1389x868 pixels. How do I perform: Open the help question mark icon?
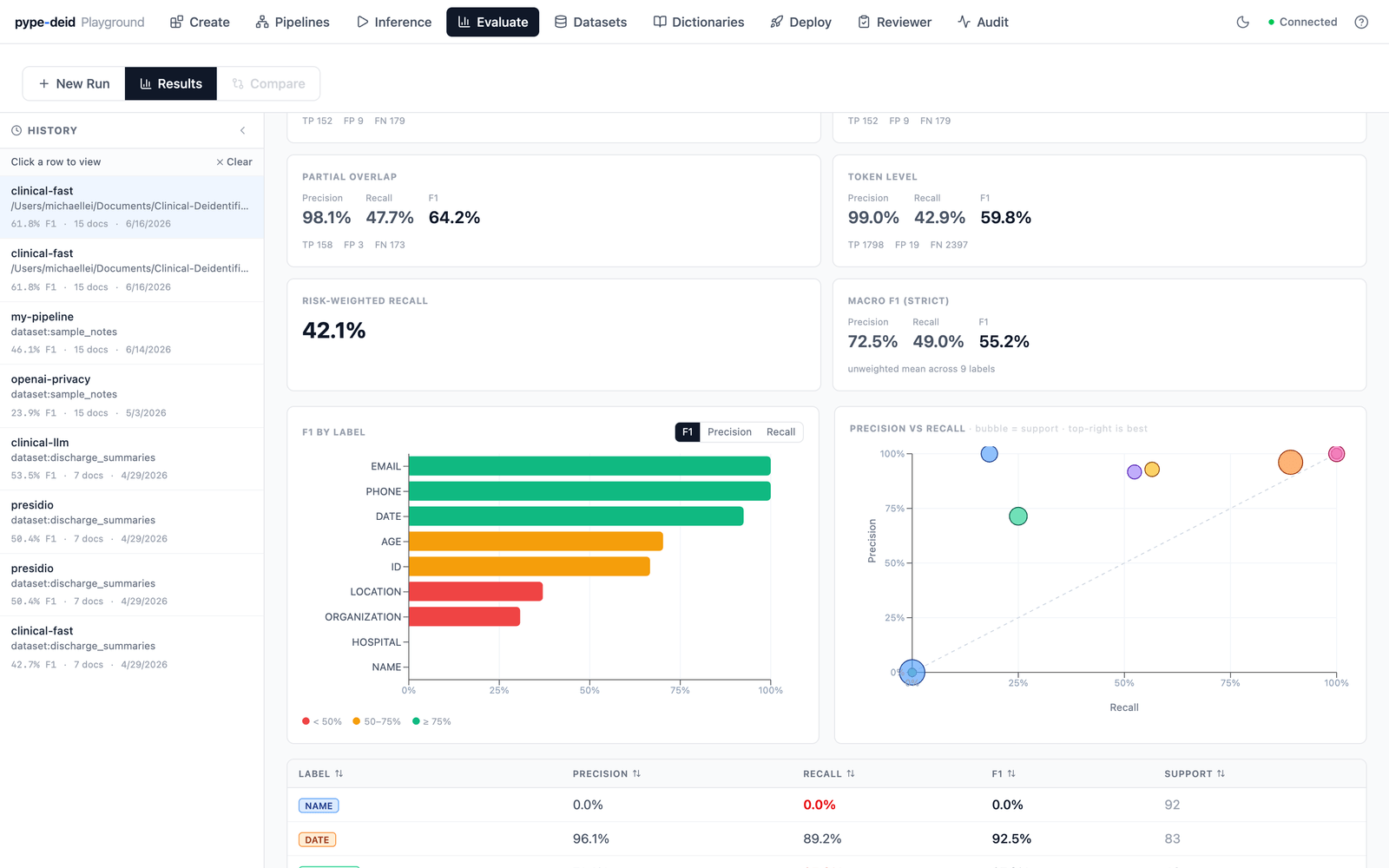click(x=1361, y=22)
